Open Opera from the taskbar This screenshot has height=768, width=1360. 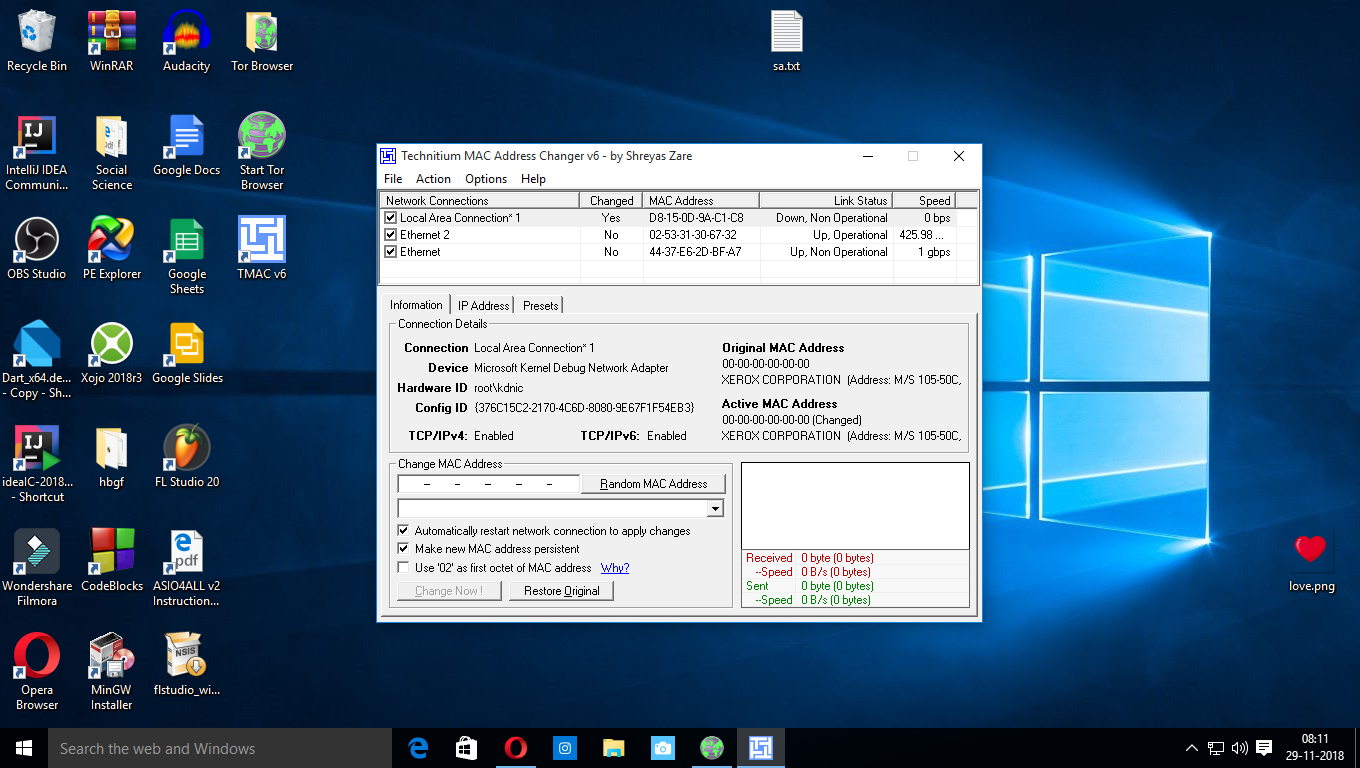pyautogui.click(x=515, y=748)
